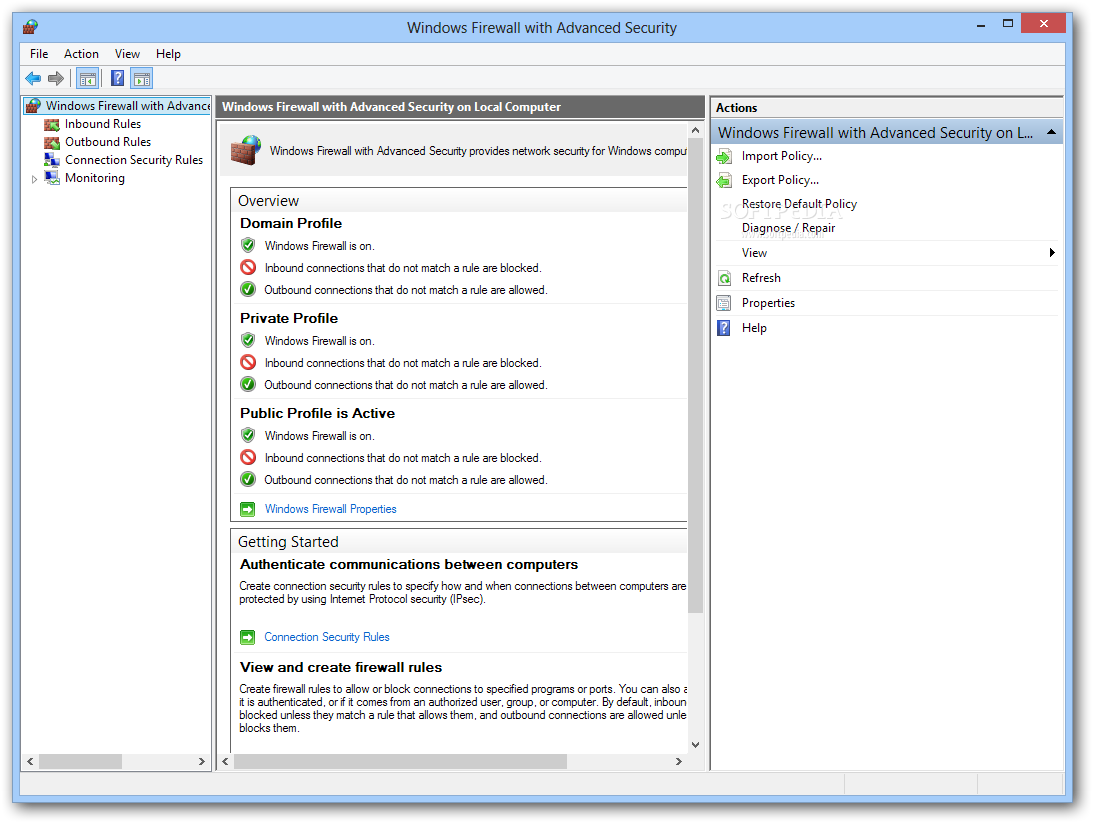Click View and create firewall rules heading
Screen dimensions: 1093x823
click(341, 667)
